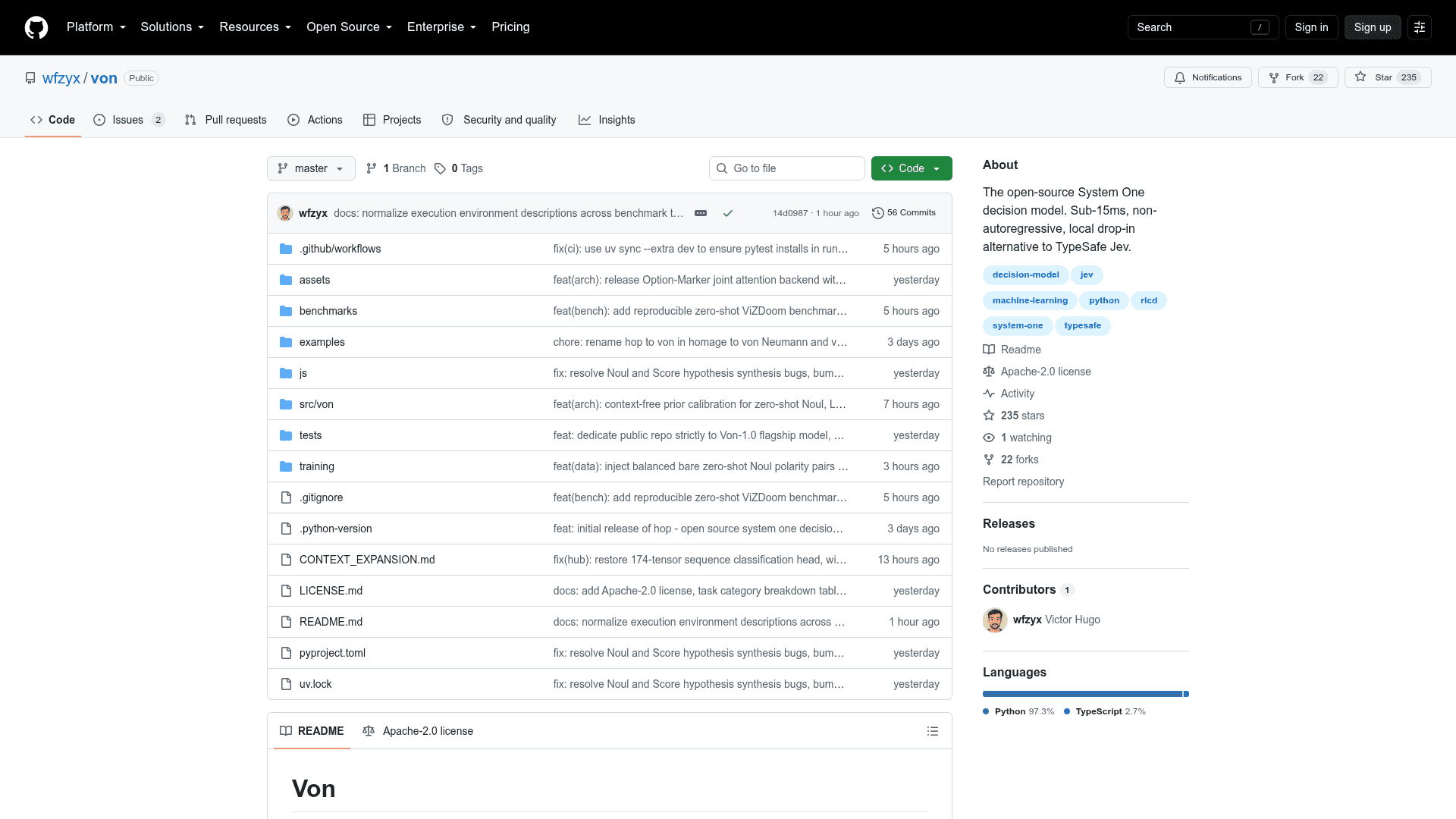
Task: Click the uv.lock file icon
Action: coord(286,684)
